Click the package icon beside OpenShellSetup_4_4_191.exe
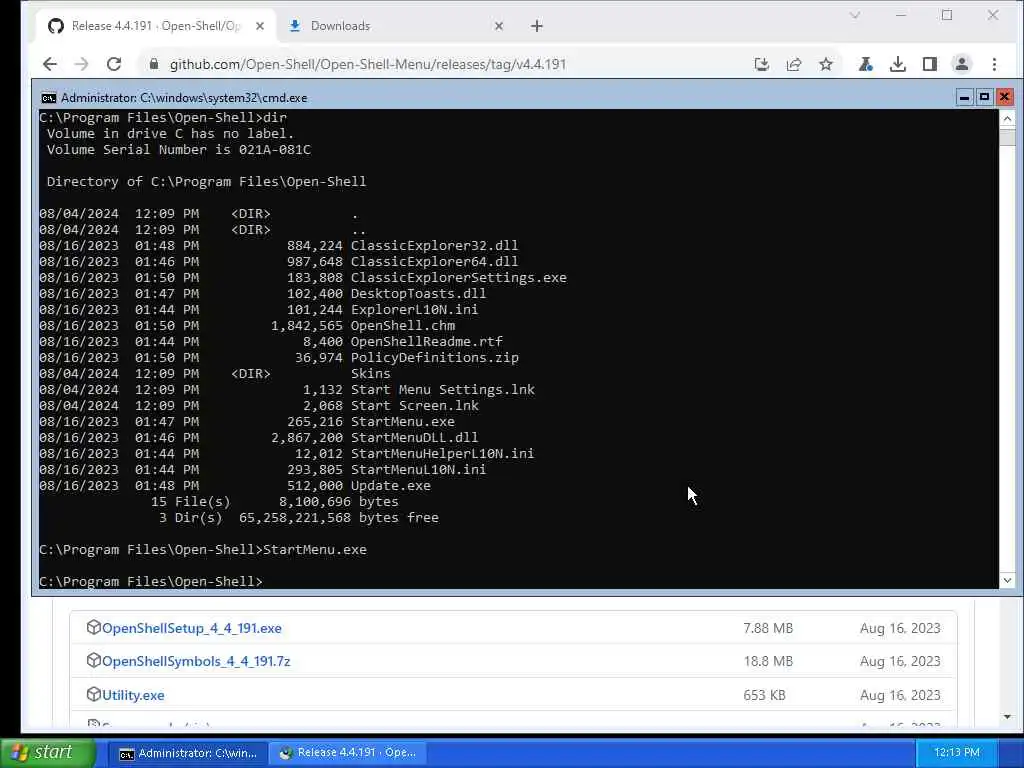The width and height of the screenshot is (1024, 768). [93, 627]
